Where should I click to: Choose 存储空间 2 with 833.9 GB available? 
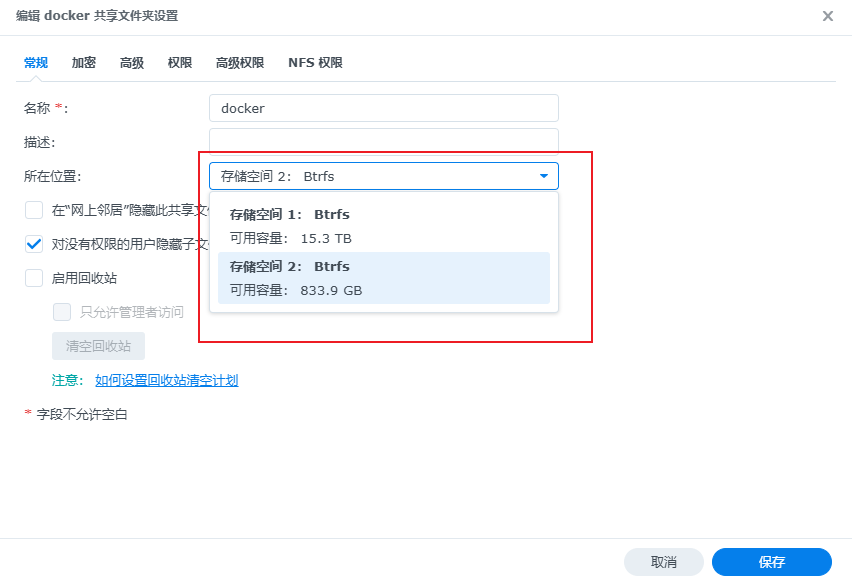coord(383,278)
